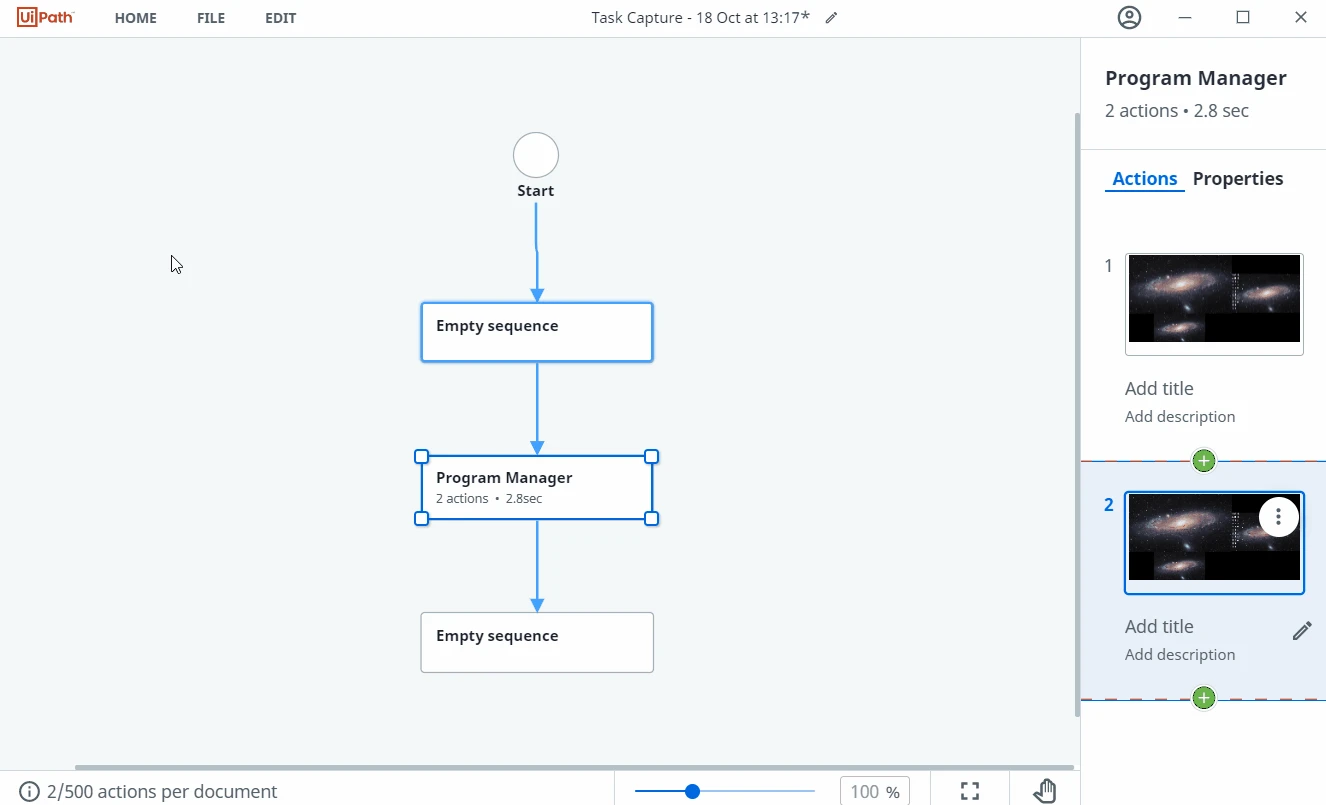Maximize the Task Capture window
1326x805 pixels.
(x=1243, y=17)
